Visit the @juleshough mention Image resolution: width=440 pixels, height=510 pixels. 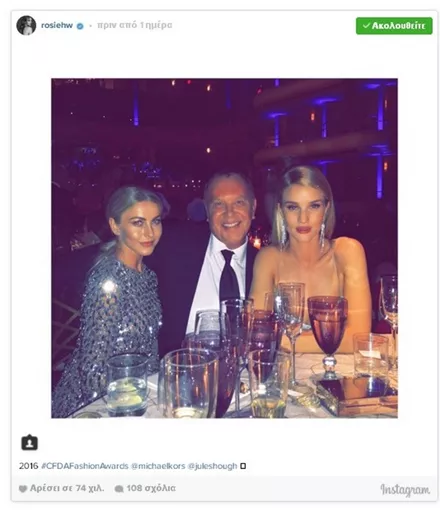tap(212, 466)
